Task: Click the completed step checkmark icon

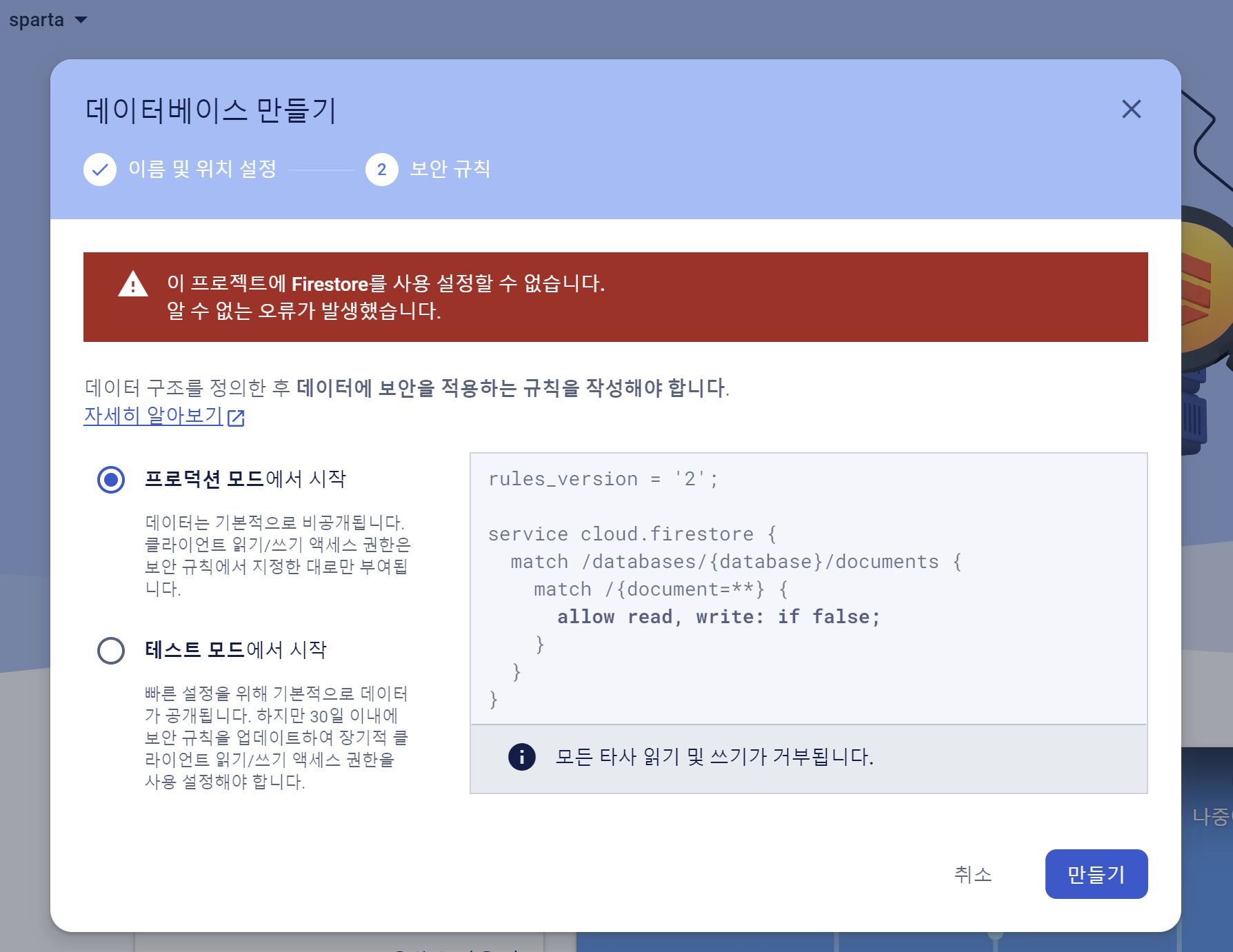Action: (x=100, y=170)
